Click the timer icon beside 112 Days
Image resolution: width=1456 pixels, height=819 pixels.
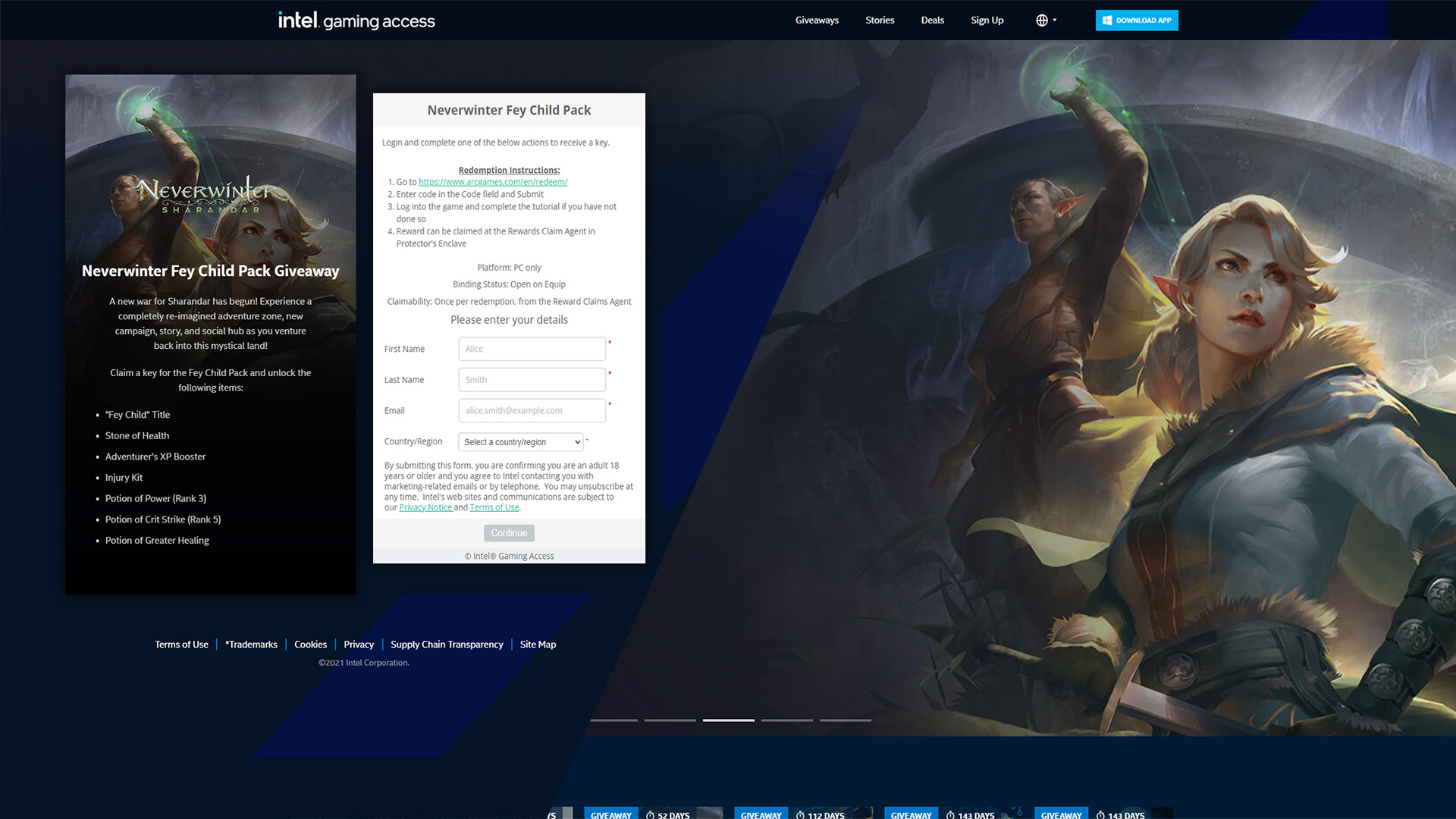(800, 815)
